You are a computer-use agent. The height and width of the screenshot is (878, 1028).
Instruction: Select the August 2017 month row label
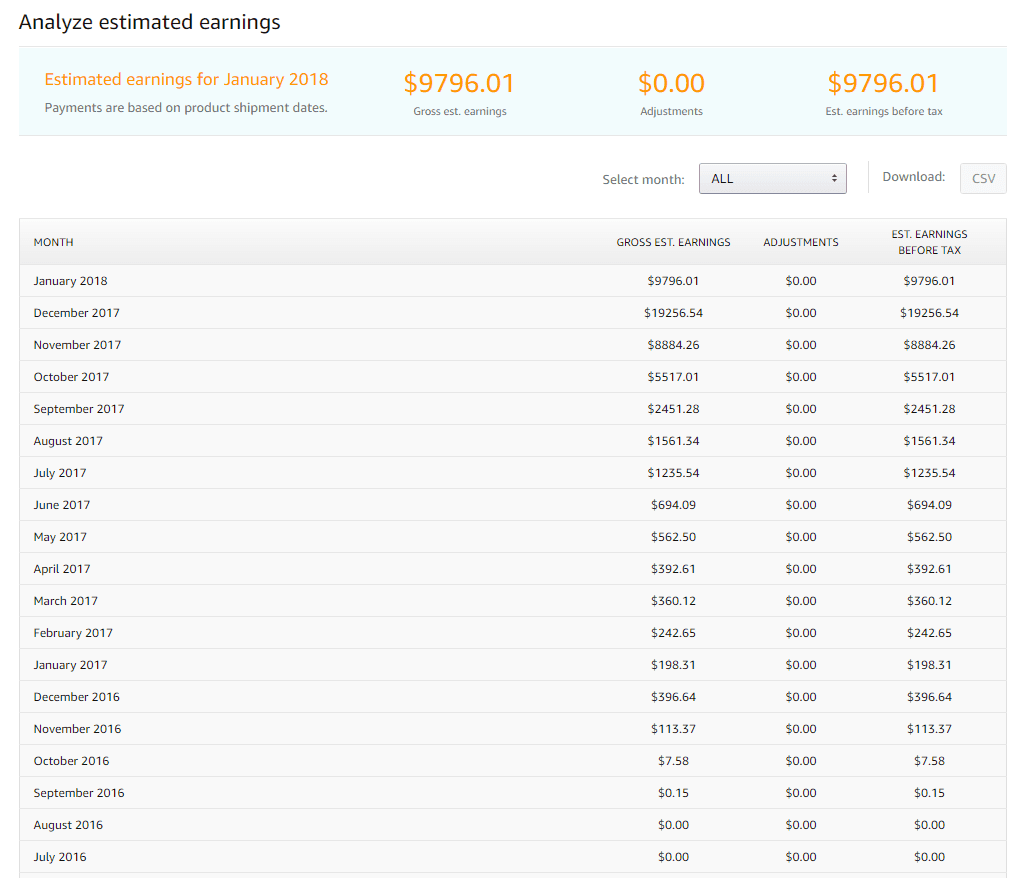[x=68, y=441]
